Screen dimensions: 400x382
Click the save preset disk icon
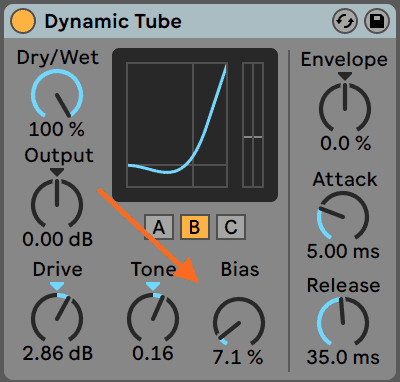(377, 21)
